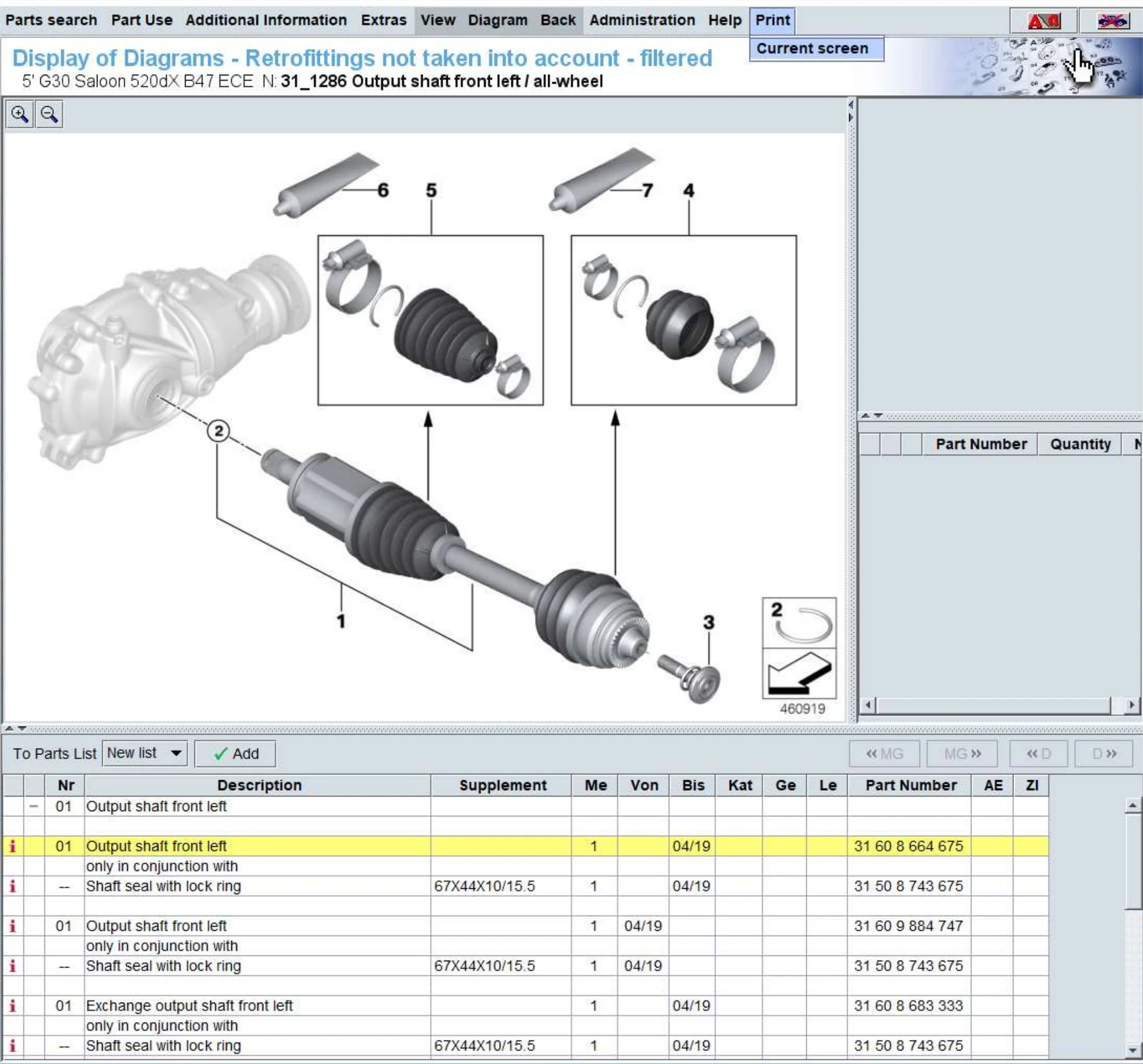Screen dimensions: 1143x1064
Task: Click the red A language icon button
Action: (1044, 21)
